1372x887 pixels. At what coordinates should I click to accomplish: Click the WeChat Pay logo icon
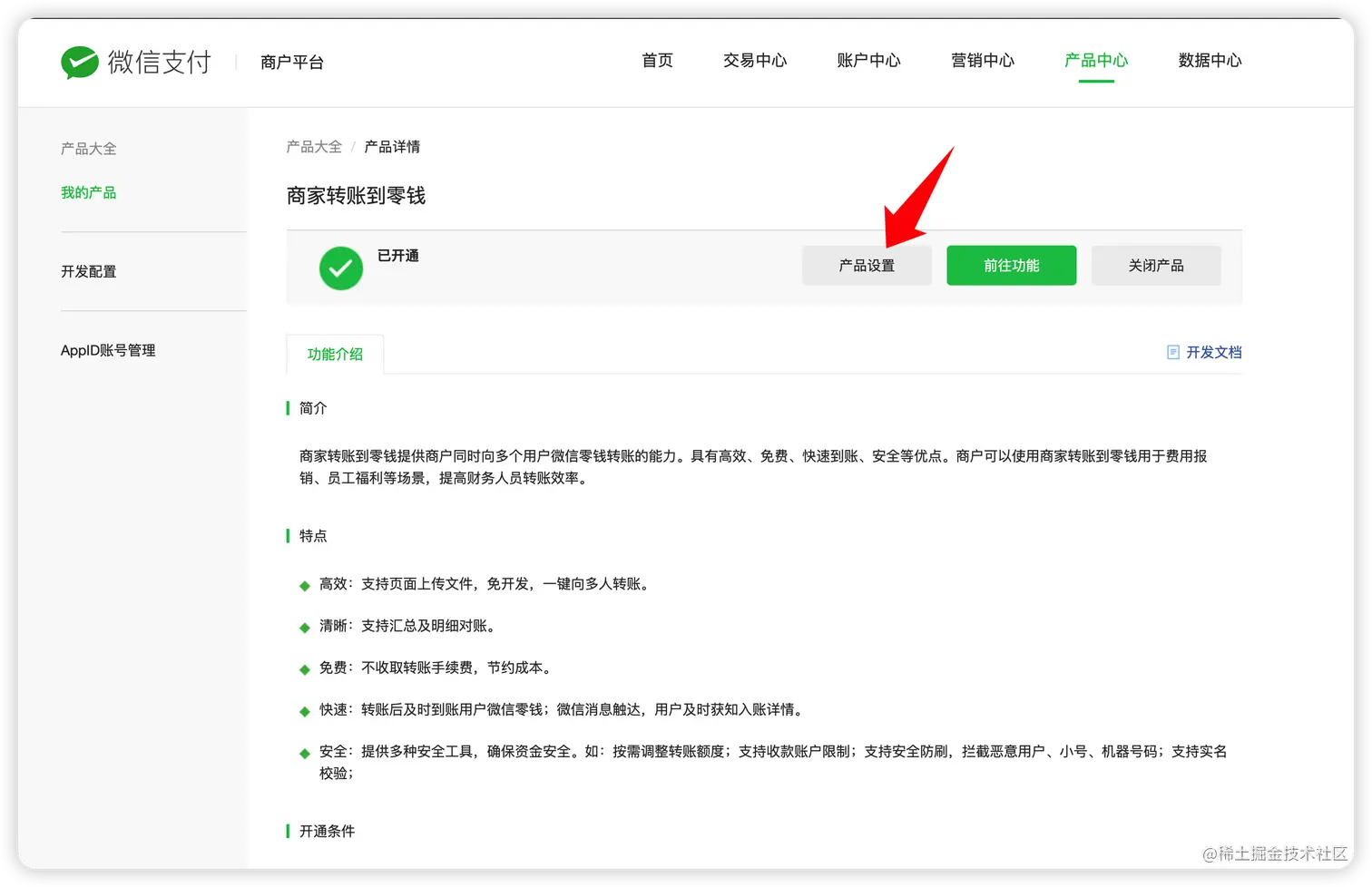pos(80,63)
